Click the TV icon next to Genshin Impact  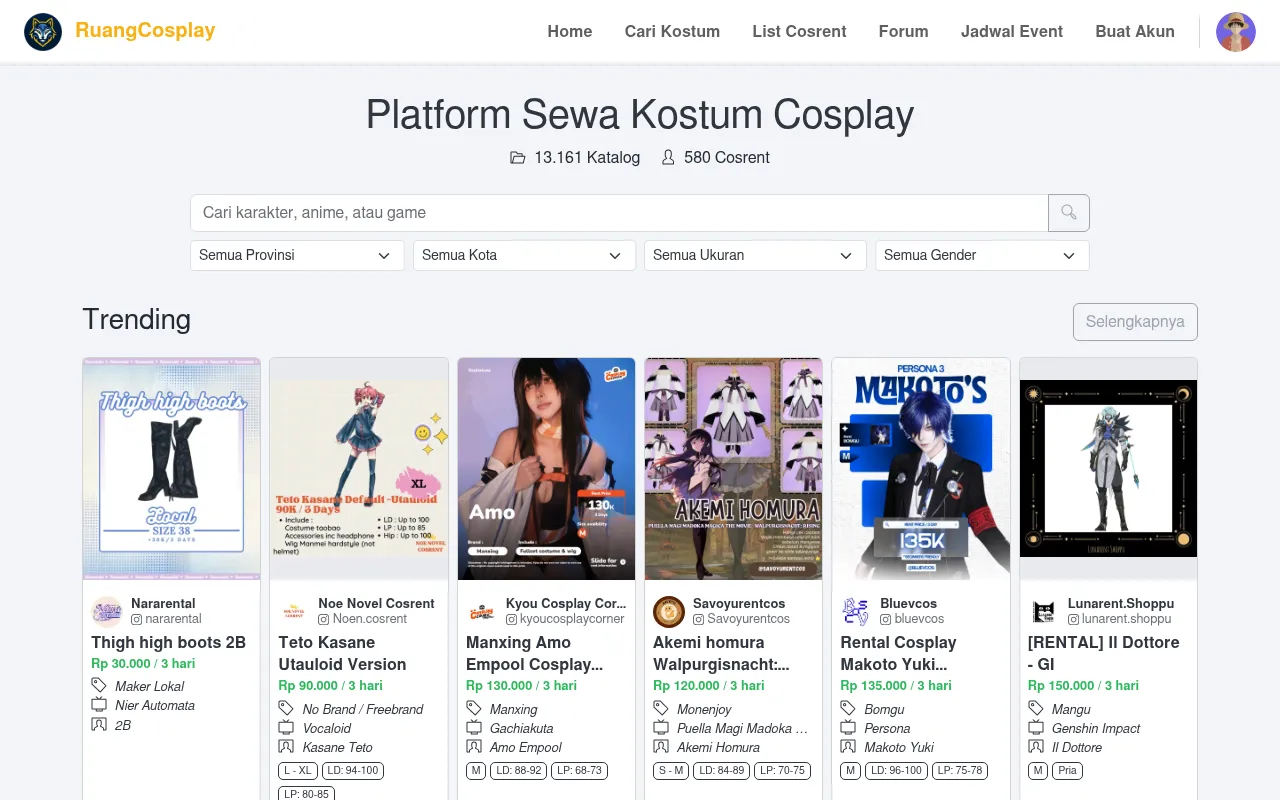pos(1036,728)
